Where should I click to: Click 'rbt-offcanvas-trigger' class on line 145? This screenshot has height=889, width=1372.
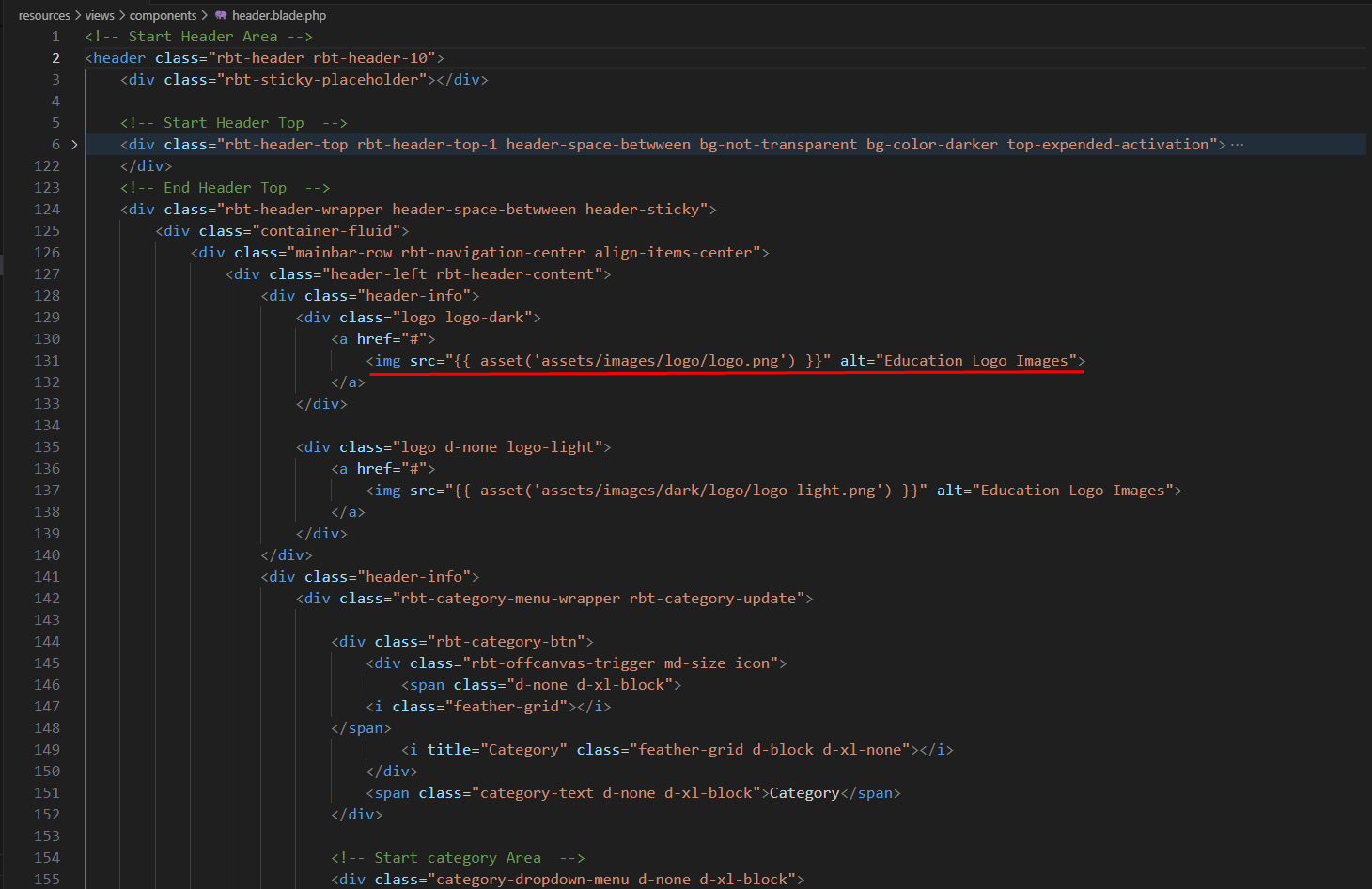[564, 663]
